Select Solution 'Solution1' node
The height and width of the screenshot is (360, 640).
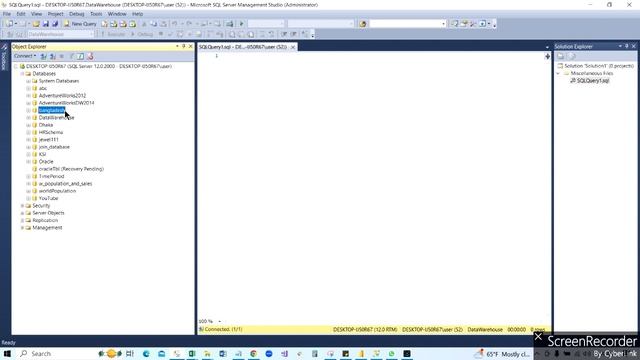(599, 66)
